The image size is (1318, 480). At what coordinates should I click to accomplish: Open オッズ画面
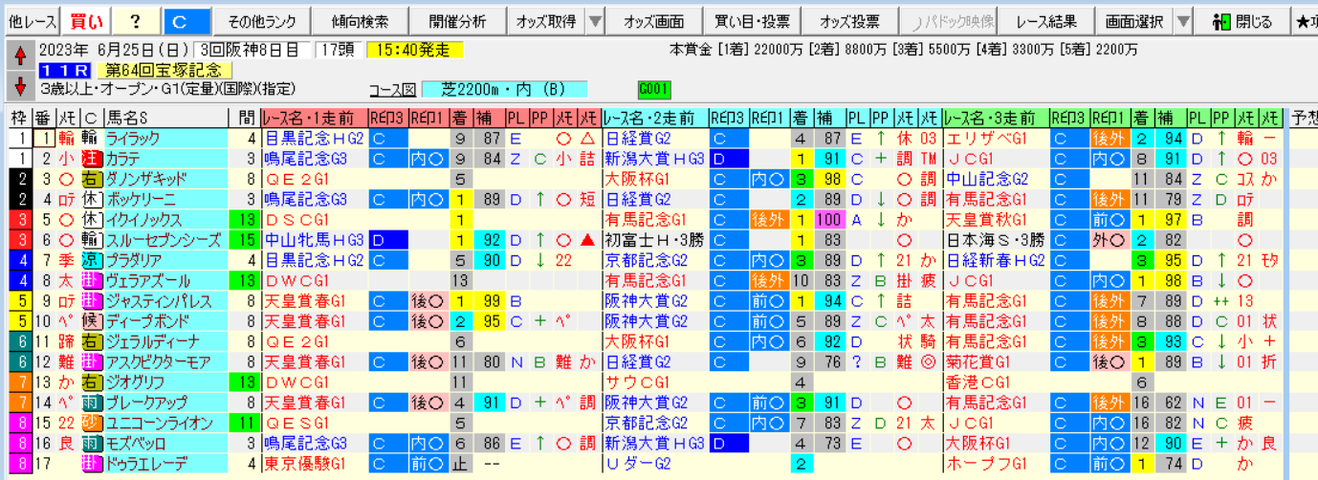pyautogui.click(x=654, y=21)
